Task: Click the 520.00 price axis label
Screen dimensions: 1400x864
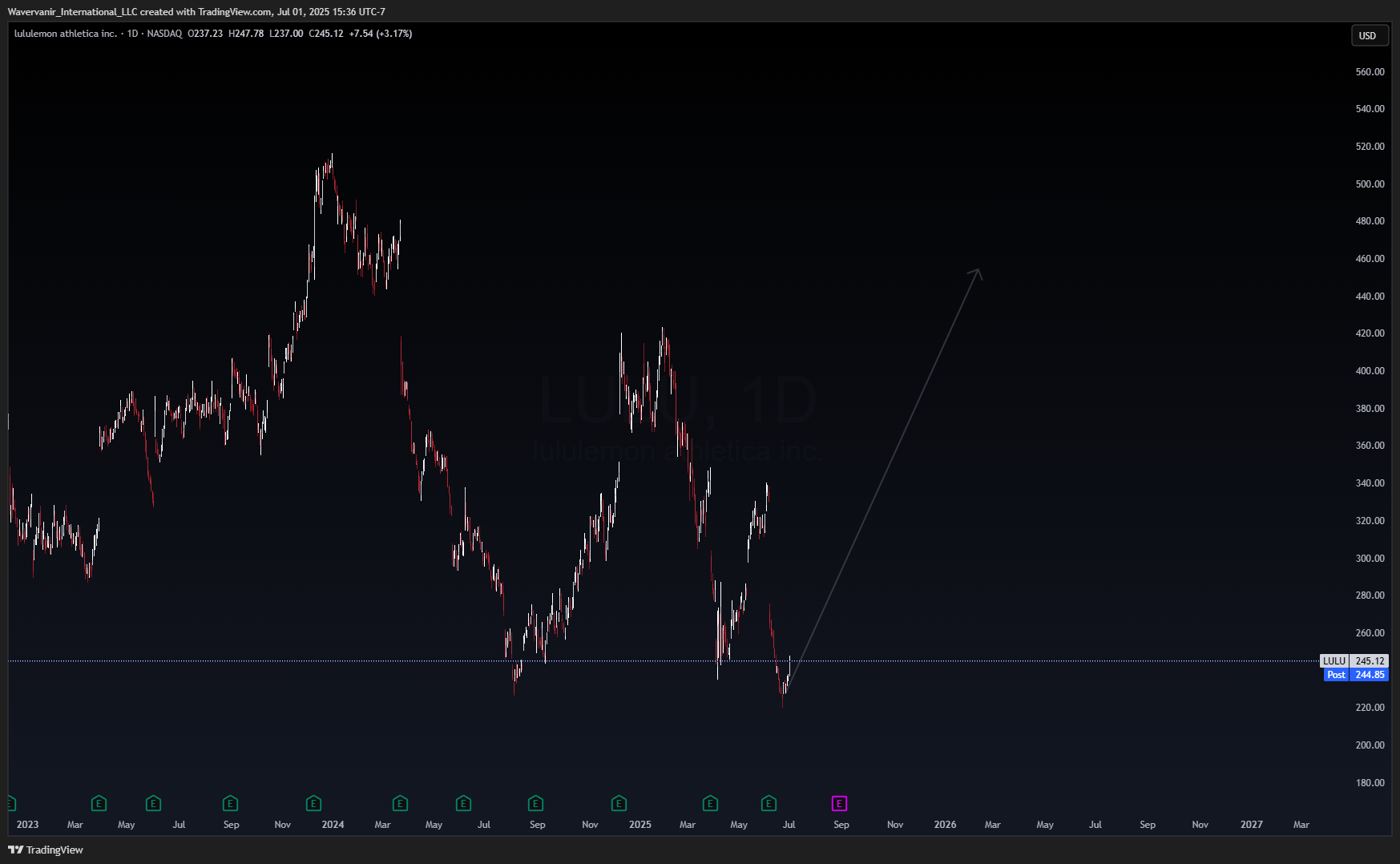Action: (1370, 146)
